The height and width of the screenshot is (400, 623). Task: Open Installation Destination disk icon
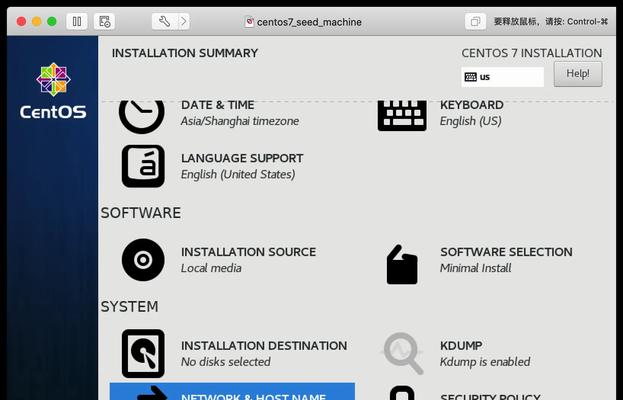point(143,354)
